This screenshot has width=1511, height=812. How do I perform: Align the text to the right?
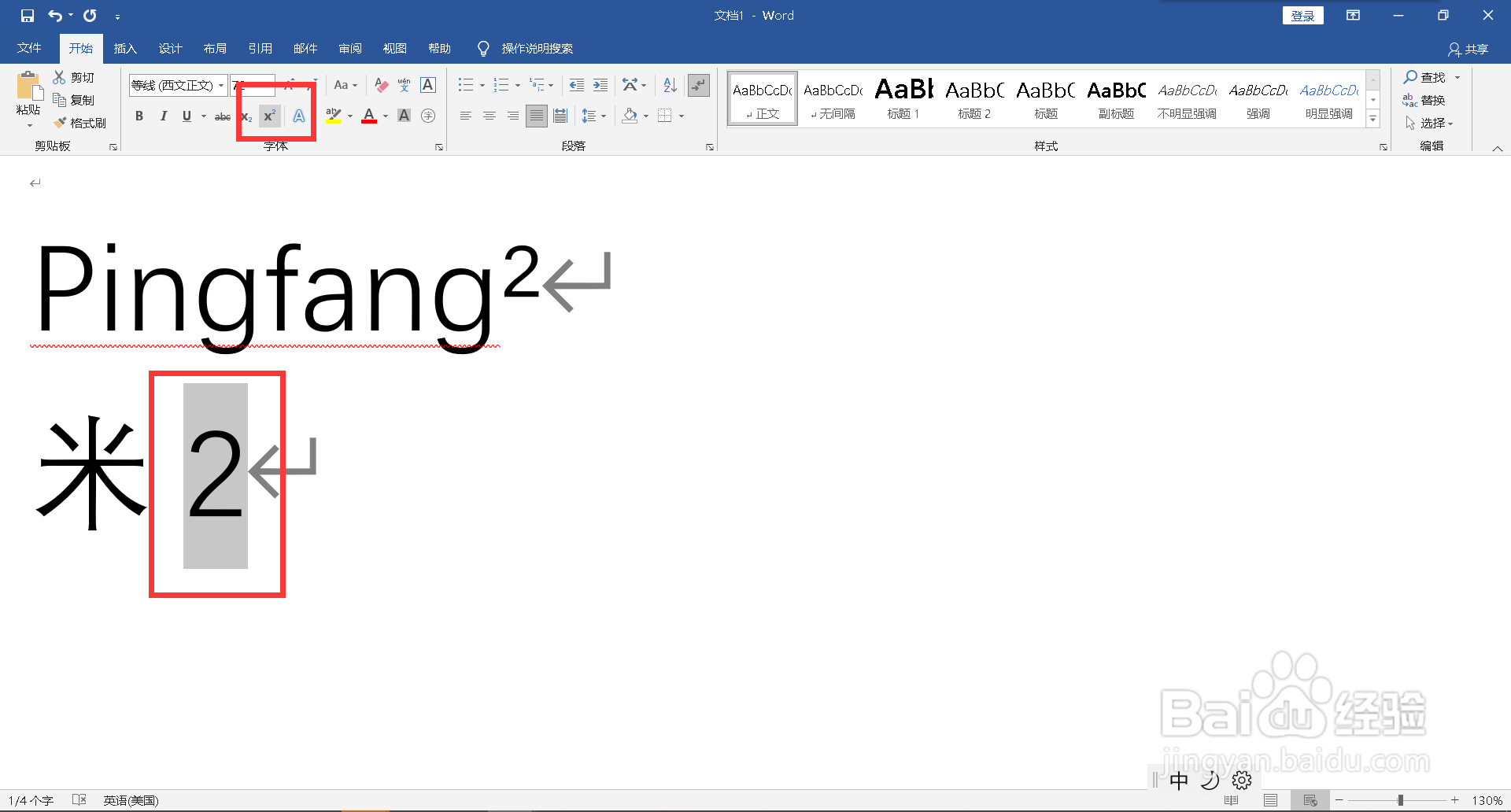pos(513,116)
